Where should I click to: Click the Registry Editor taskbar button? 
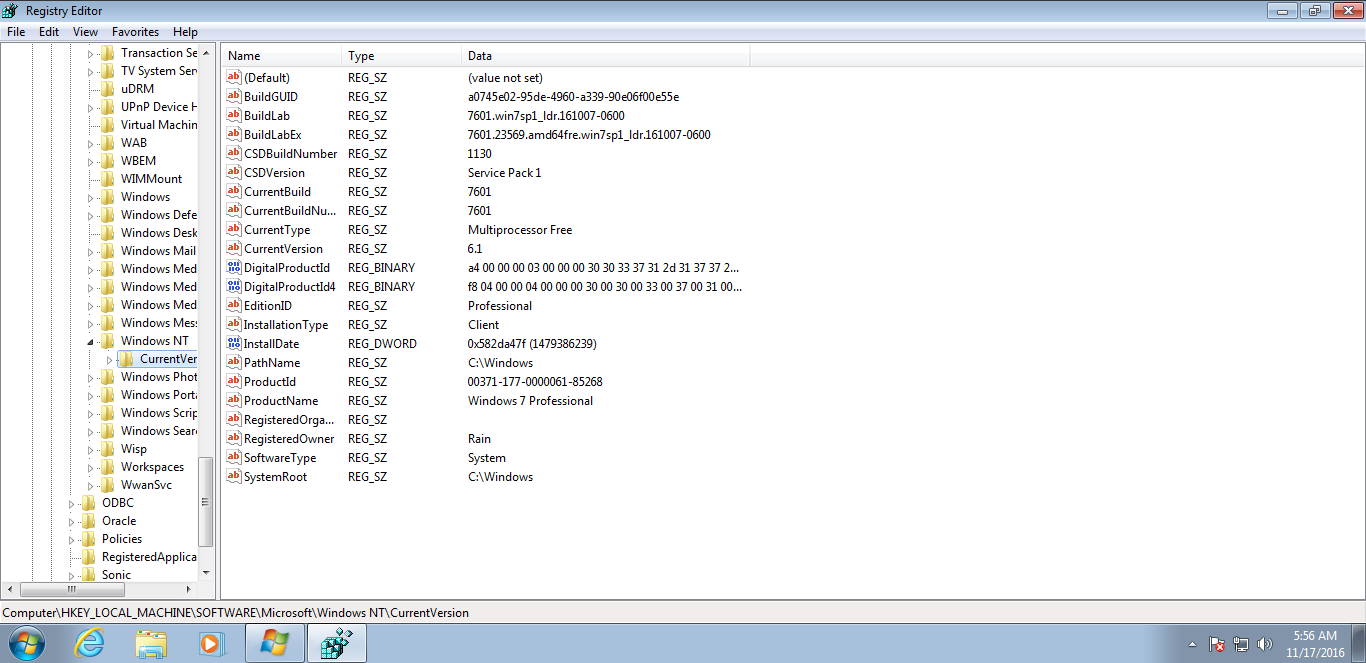click(x=336, y=643)
